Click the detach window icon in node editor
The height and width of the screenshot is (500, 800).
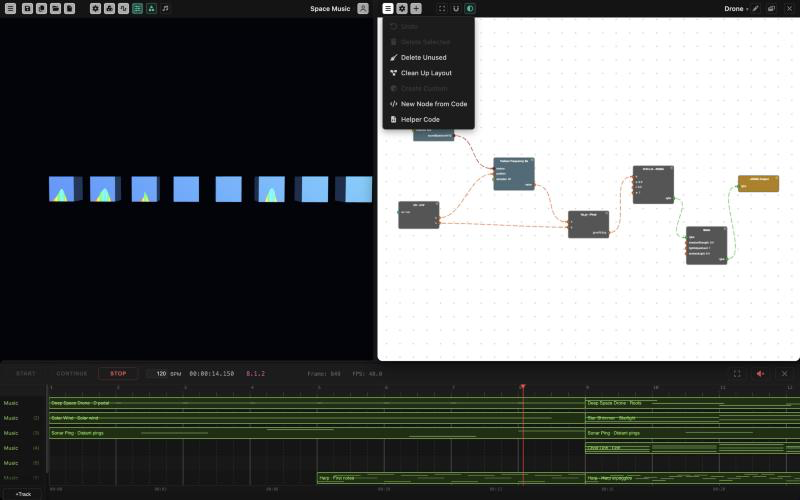coord(771,9)
